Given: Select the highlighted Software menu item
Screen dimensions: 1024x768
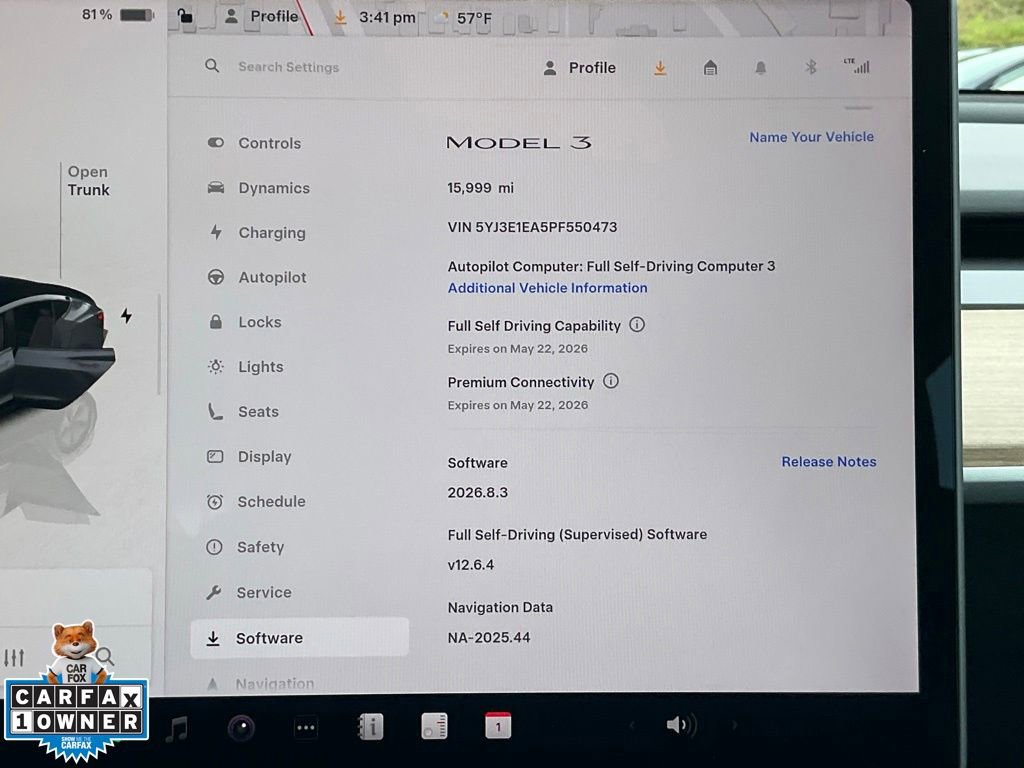Looking at the screenshot, I should coord(300,637).
